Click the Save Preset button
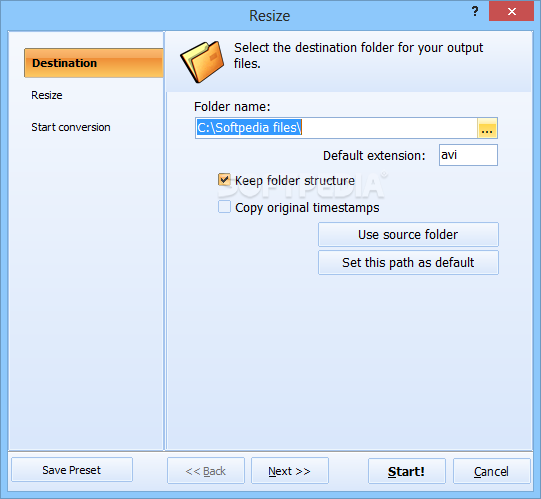 (72, 470)
